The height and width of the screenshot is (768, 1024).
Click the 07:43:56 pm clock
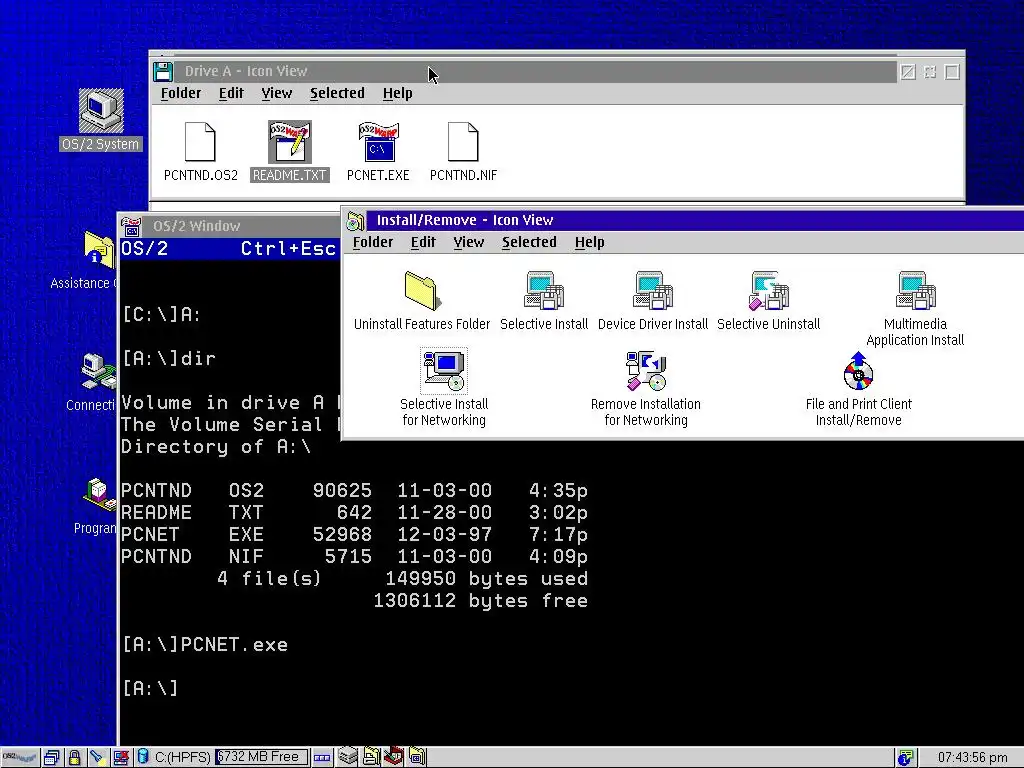[972, 758]
